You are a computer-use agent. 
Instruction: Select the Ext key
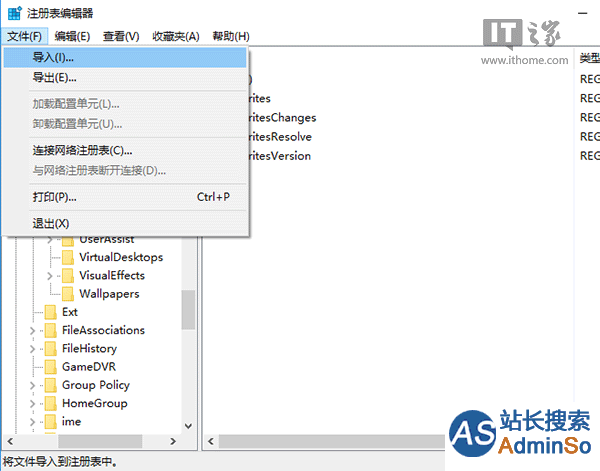[70, 312]
